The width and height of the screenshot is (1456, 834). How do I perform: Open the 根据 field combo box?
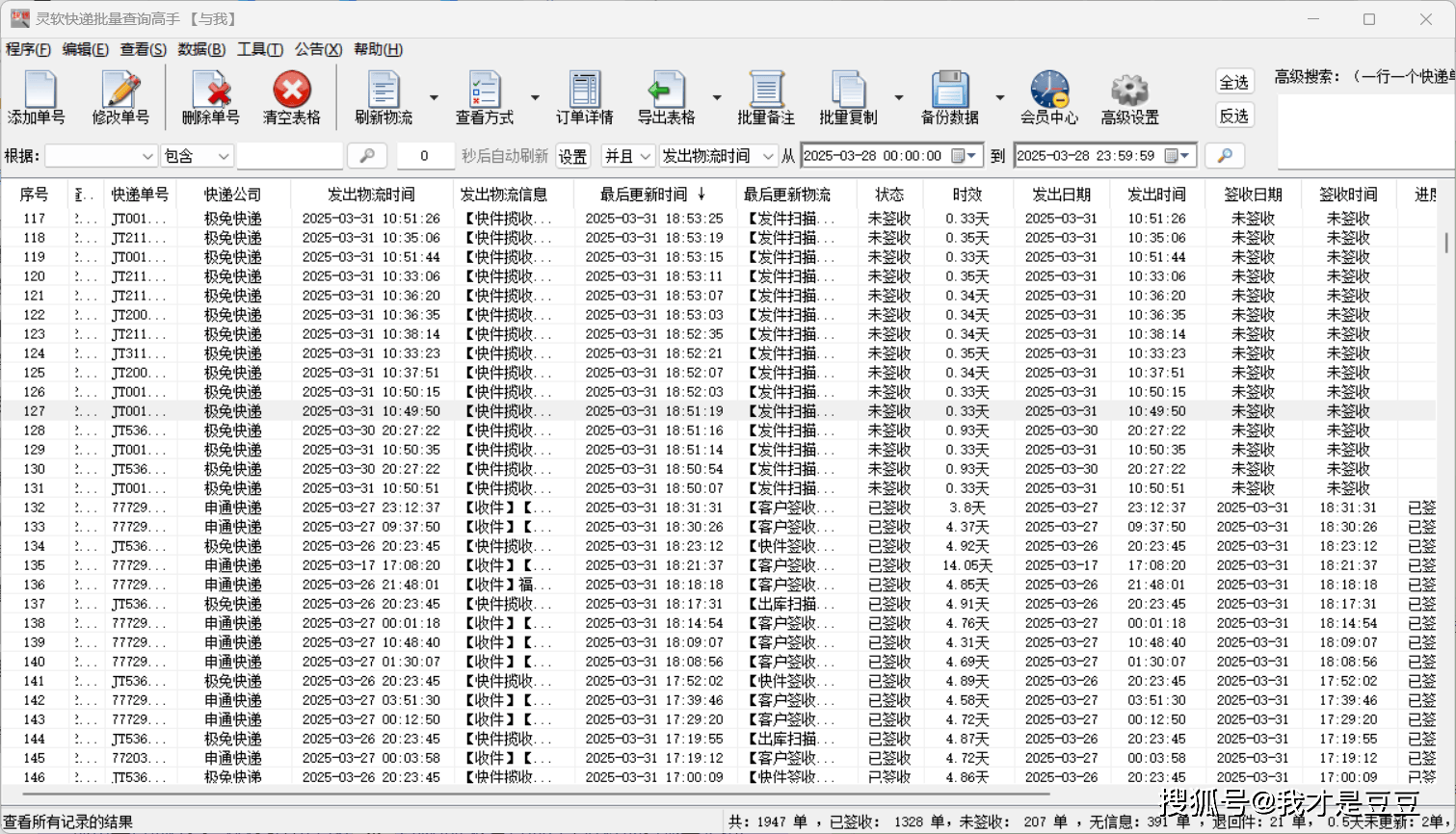click(101, 156)
